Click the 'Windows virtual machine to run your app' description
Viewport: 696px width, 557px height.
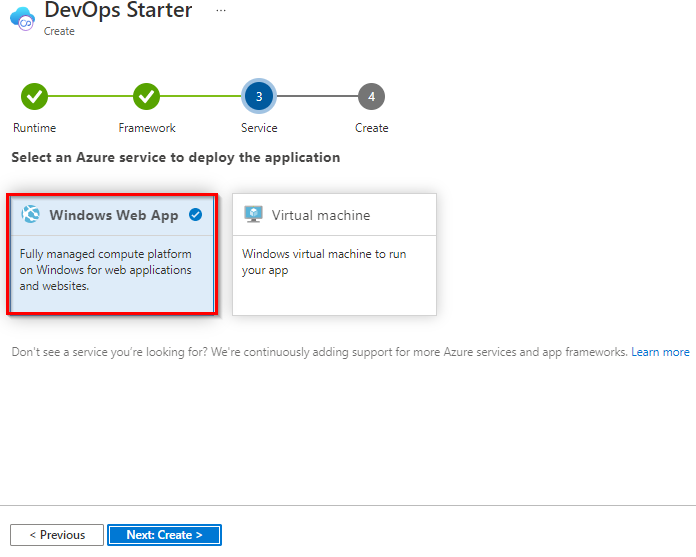click(x=324, y=262)
